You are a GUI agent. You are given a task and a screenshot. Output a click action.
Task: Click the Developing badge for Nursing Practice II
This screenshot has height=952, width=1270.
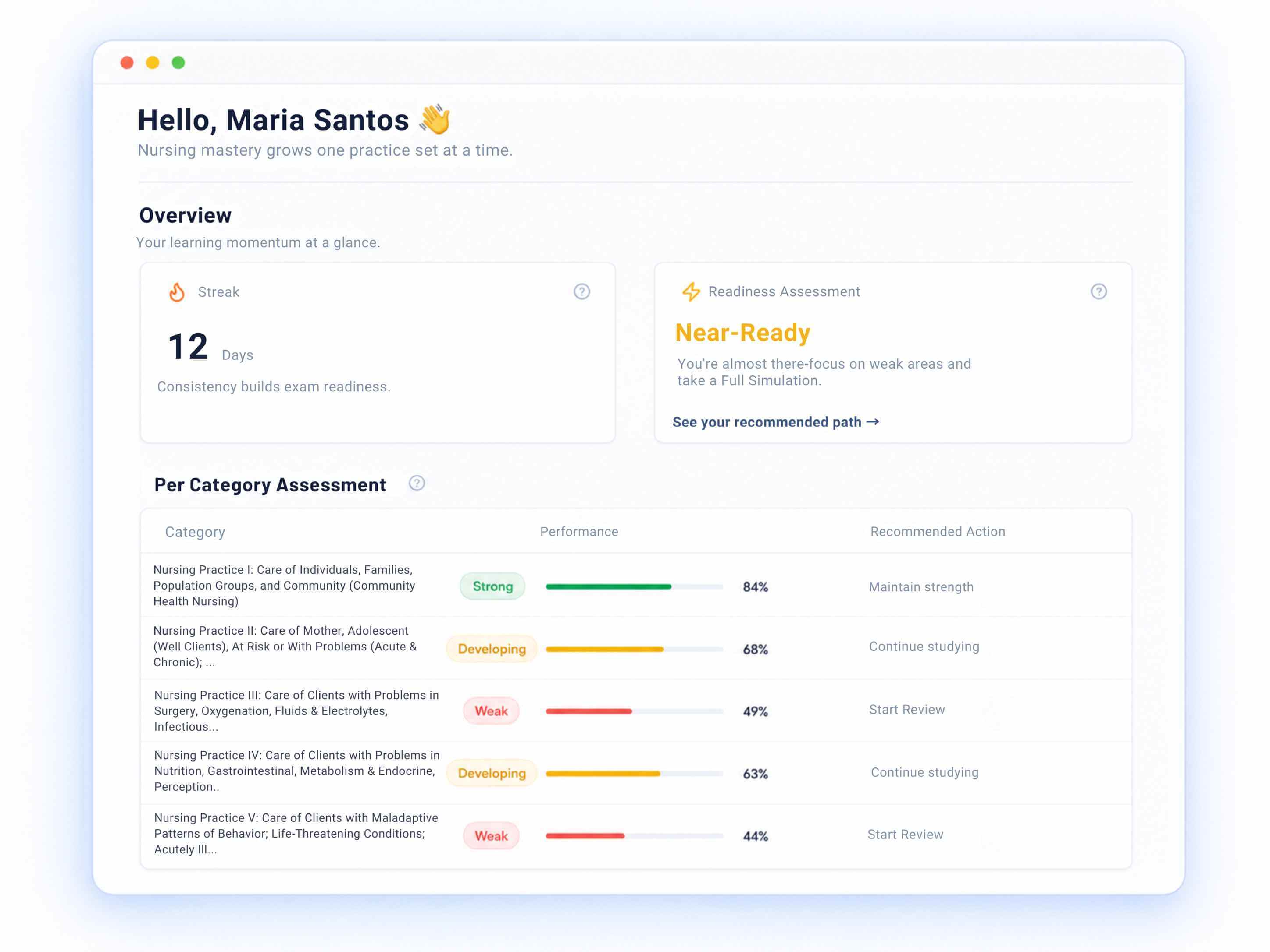[492, 648]
